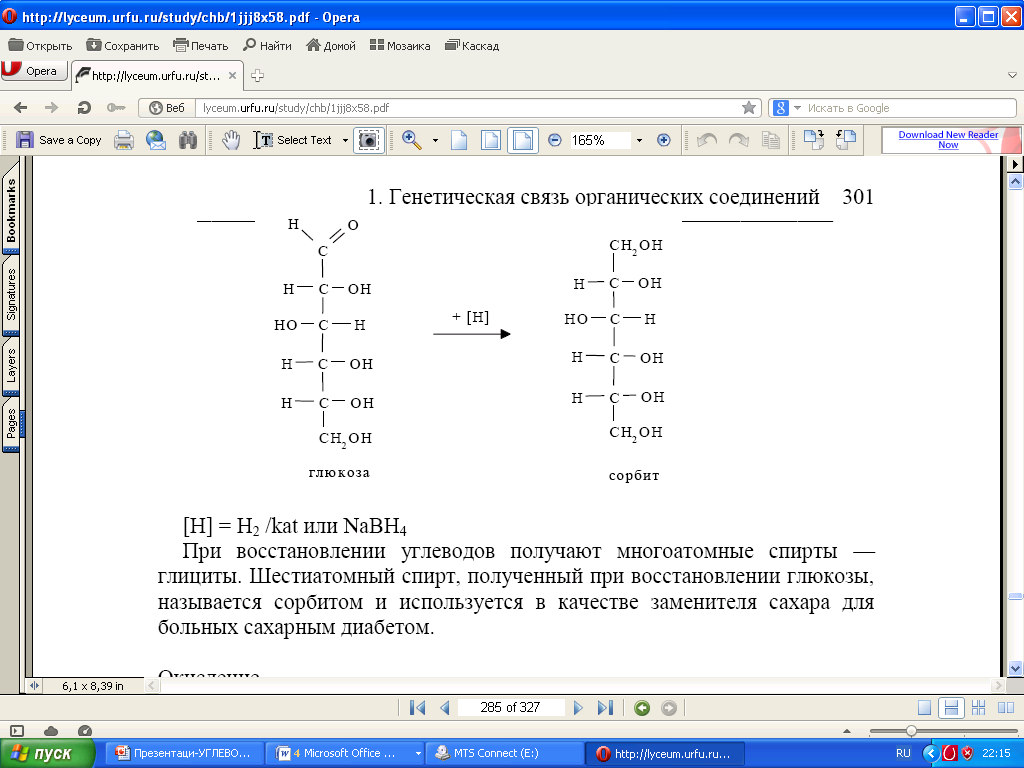
Task: Rotate page counterclockwise
Action: pyautogui.click(x=707, y=140)
